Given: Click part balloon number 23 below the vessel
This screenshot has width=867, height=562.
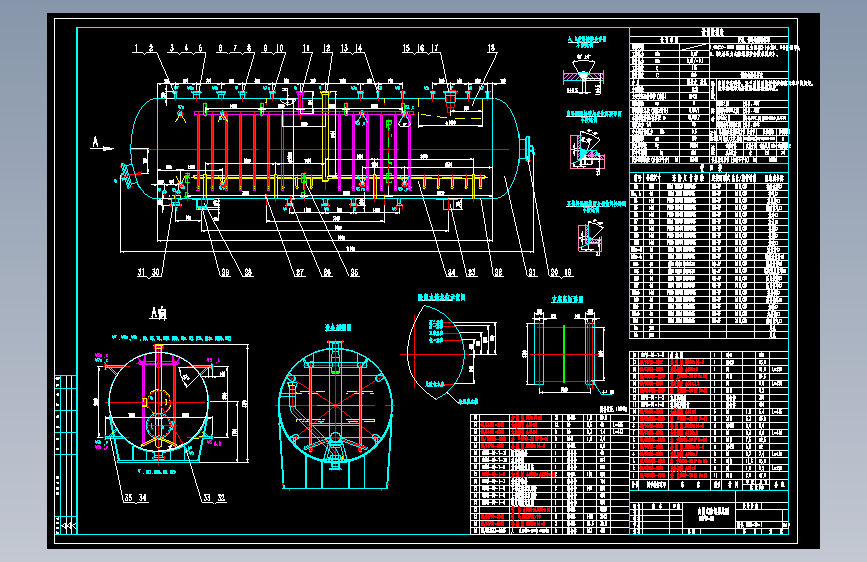Looking at the screenshot, I should (471, 272).
